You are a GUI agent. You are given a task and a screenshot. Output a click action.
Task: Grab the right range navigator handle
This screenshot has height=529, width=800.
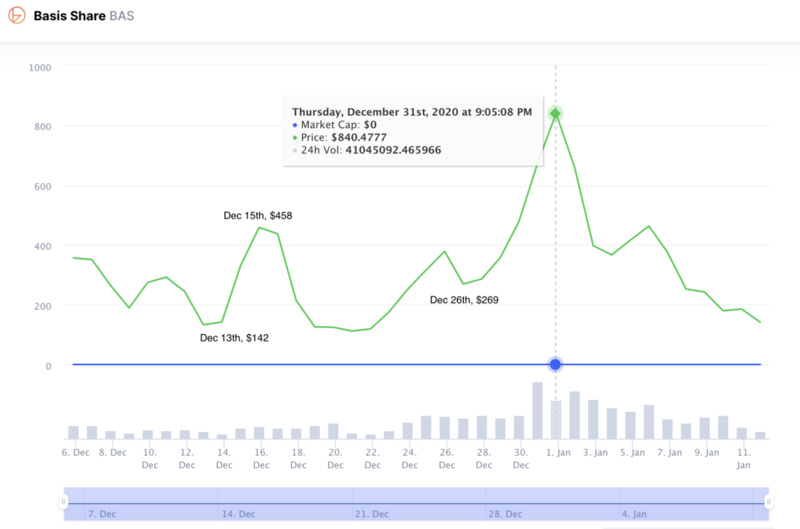(x=768, y=502)
